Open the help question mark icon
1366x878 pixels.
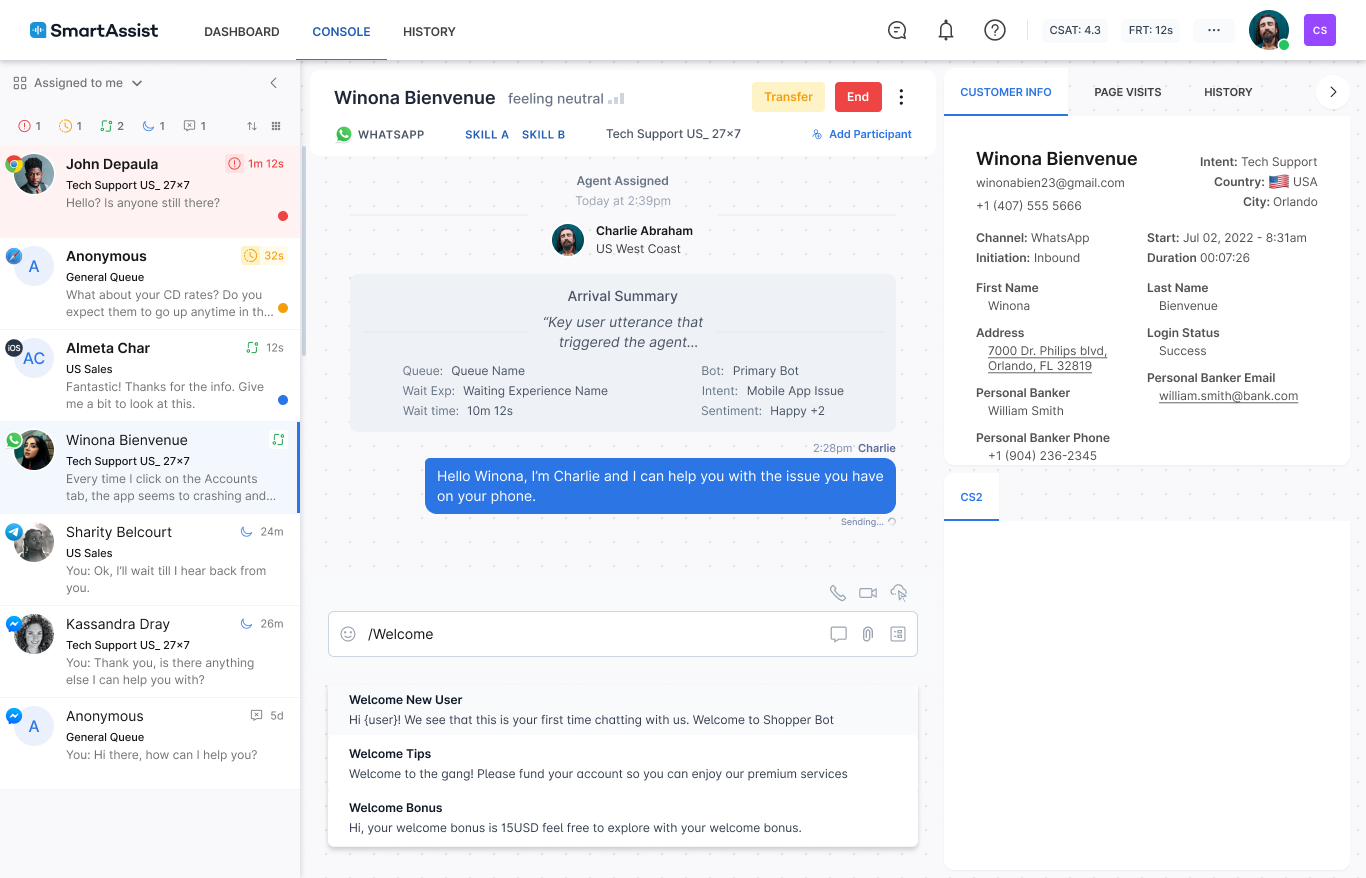tap(995, 31)
